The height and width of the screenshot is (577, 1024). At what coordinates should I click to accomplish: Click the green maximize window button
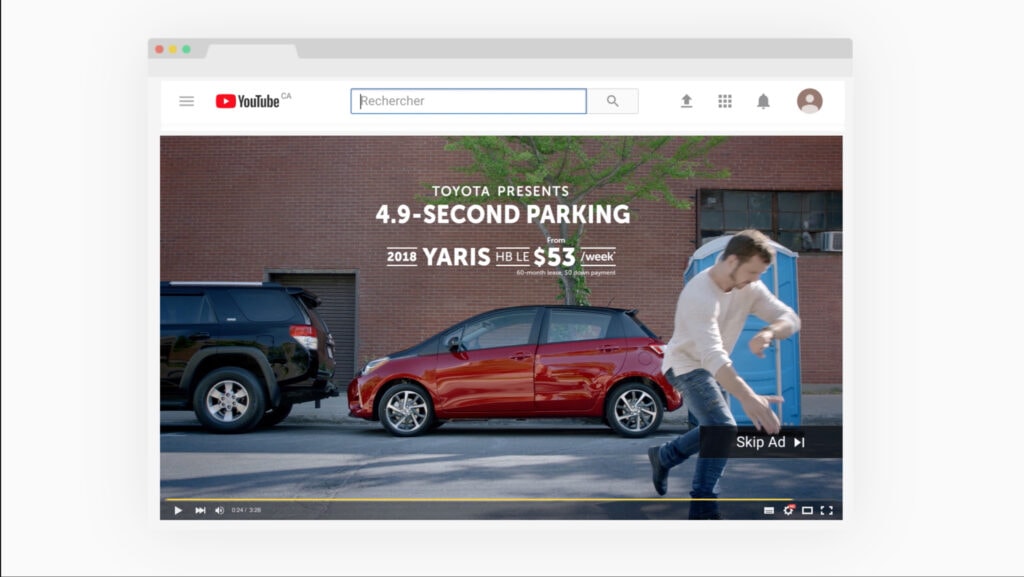[187, 50]
